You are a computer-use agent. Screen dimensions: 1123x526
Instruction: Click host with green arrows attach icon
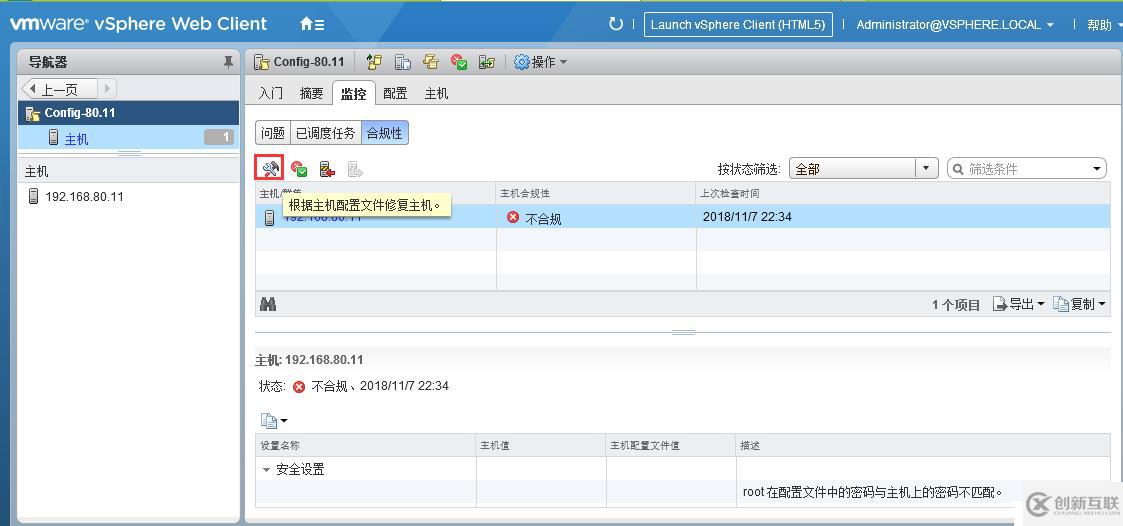(487, 62)
